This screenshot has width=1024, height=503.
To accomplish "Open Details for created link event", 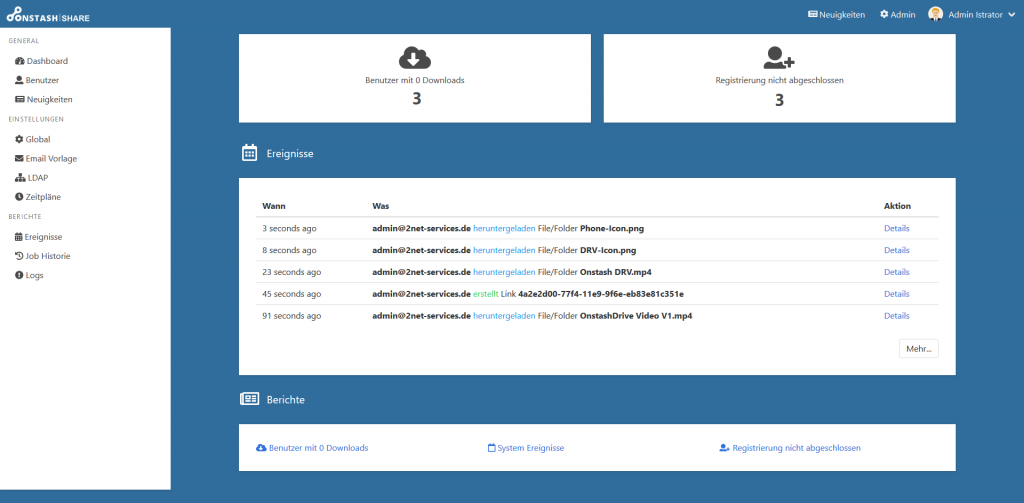I will coord(897,294).
